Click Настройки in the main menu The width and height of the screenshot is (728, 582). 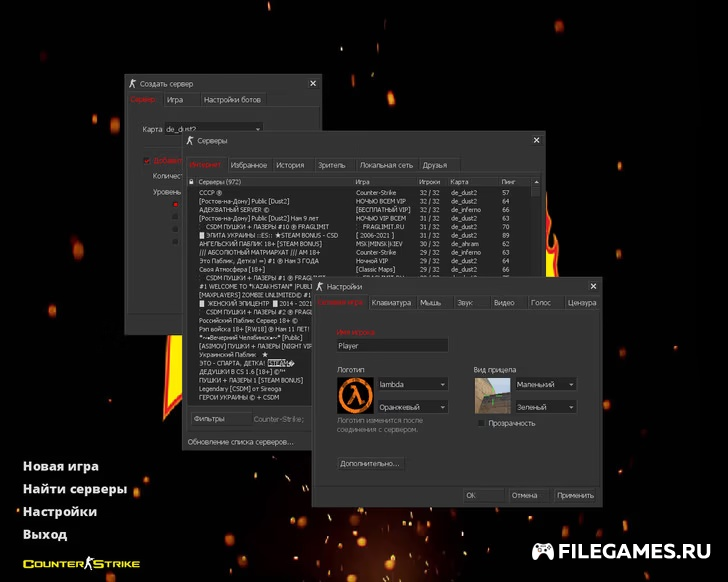coord(60,511)
